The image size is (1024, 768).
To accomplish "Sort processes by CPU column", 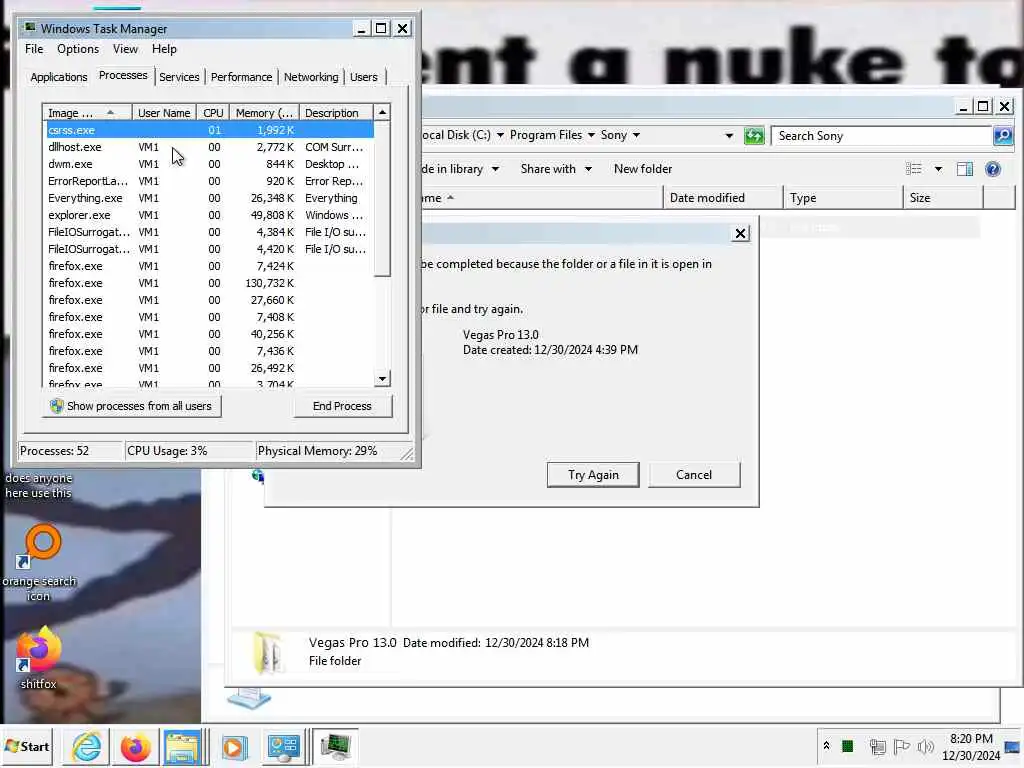I will pyautogui.click(x=213, y=112).
